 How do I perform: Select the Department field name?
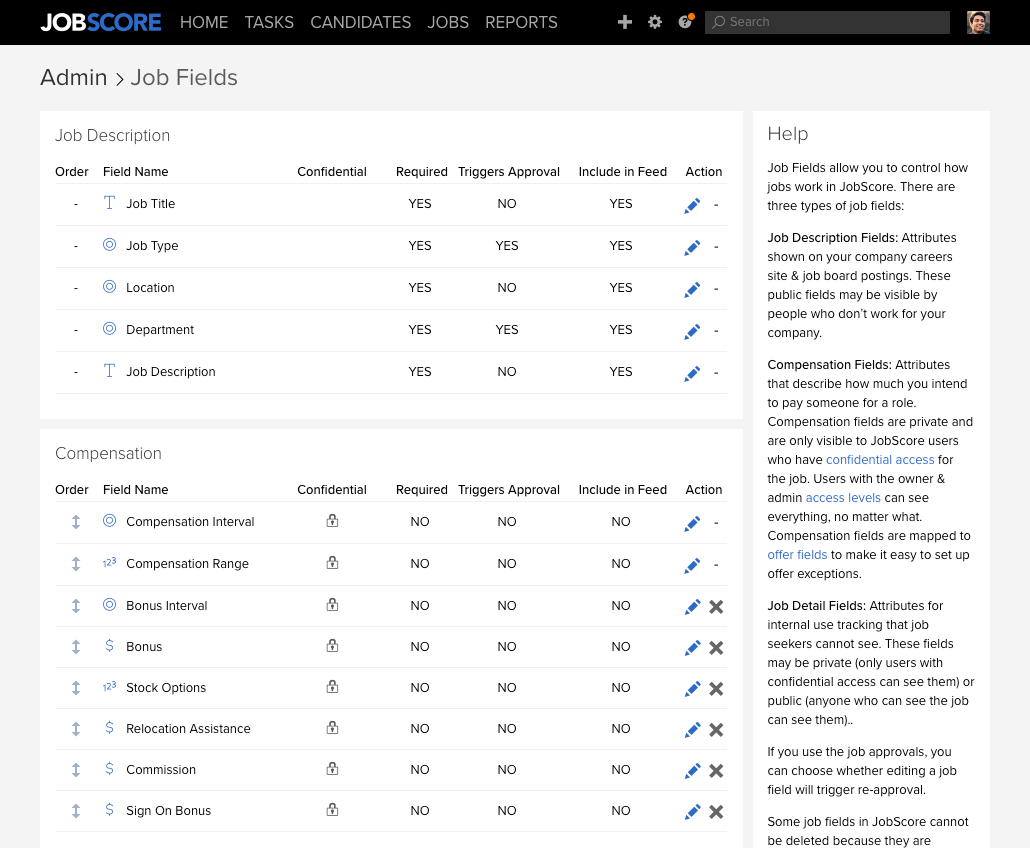click(160, 330)
